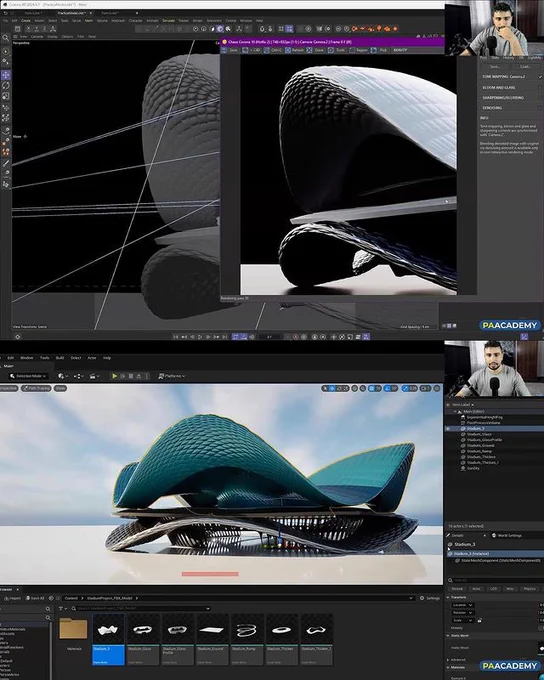
Task: Open the Unreal Window menu
Action: [26, 358]
